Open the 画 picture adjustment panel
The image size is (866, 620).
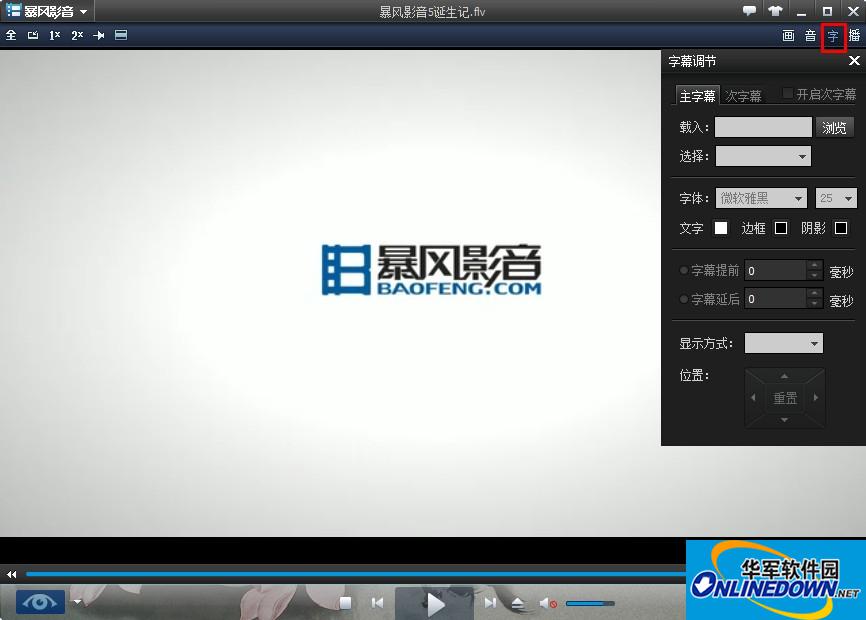click(788, 36)
